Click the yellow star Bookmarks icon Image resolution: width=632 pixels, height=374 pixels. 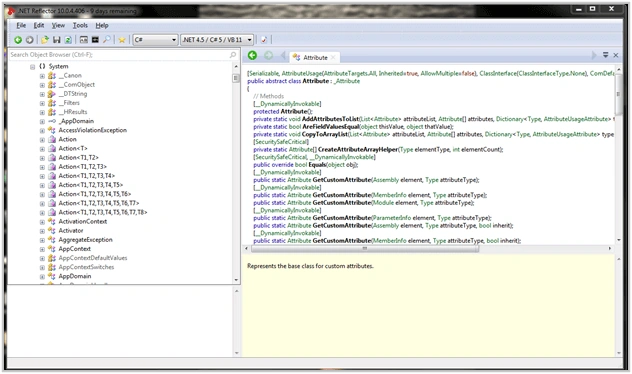(x=122, y=39)
